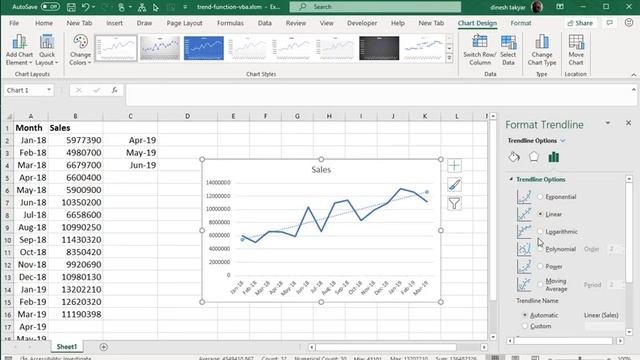This screenshot has height=360, width=640.
Task: Click the Sales chart title
Action: point(321,170)
